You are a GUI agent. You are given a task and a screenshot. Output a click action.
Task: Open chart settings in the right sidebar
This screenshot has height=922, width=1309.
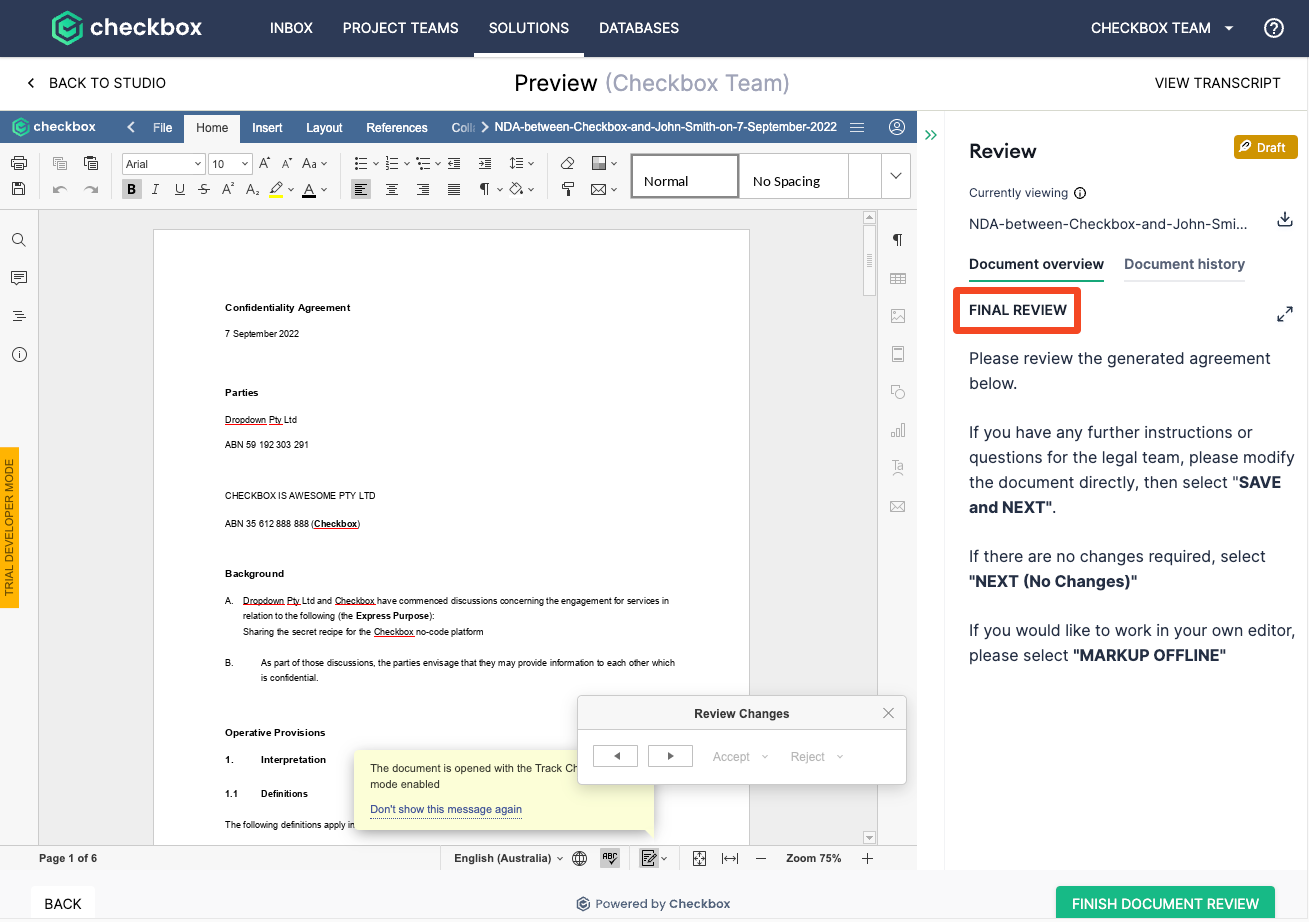(898, 430)
